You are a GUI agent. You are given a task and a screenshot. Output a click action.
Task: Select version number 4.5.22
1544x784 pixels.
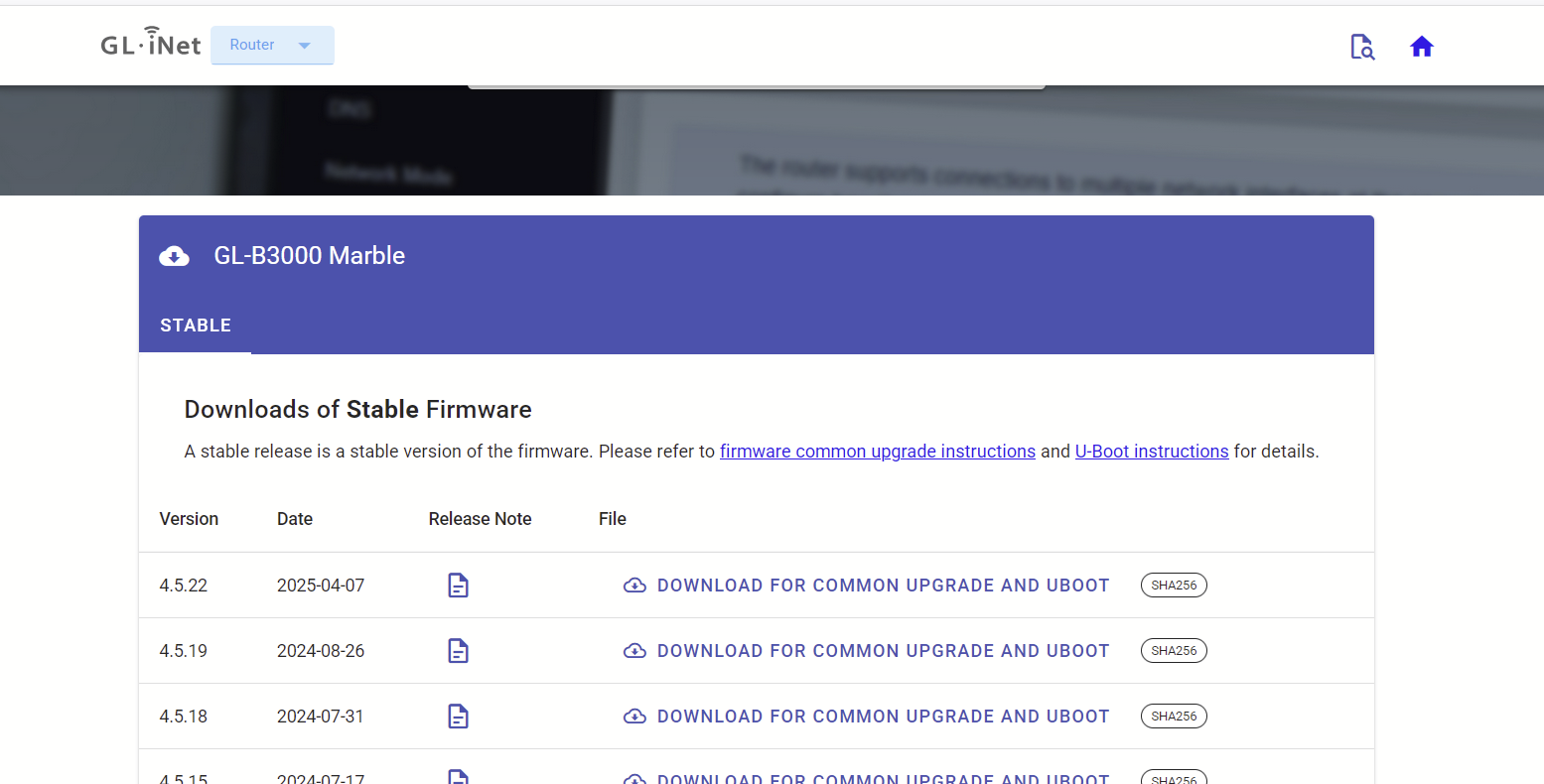pyautogui.click(x=184, y=586)
